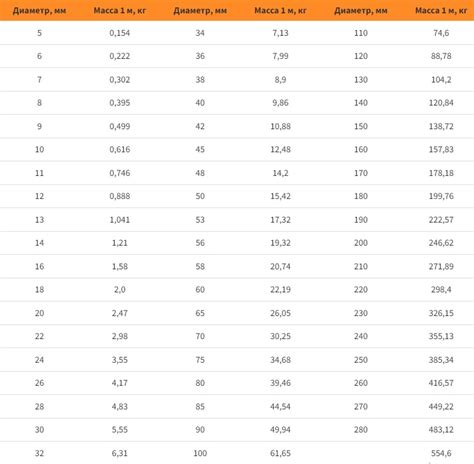
Task: Select the diameter 34 cell
Action: pos(200,33)
